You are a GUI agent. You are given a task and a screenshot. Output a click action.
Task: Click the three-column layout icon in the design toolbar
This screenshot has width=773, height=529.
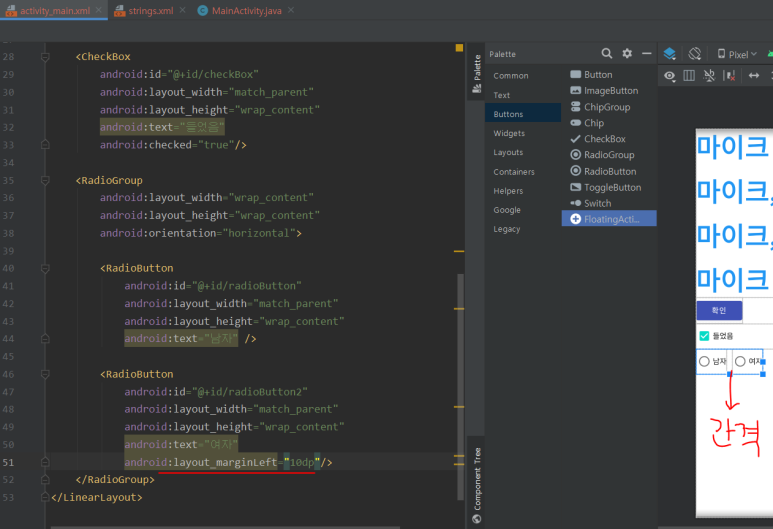[x=689, y=75]
